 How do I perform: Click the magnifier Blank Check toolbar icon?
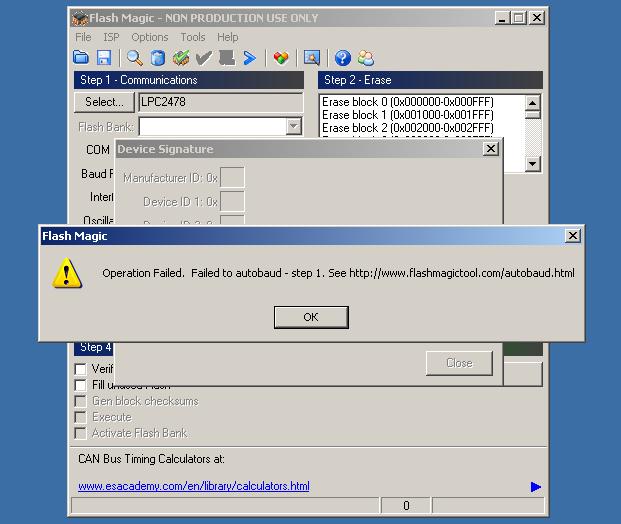coord(135,58)
